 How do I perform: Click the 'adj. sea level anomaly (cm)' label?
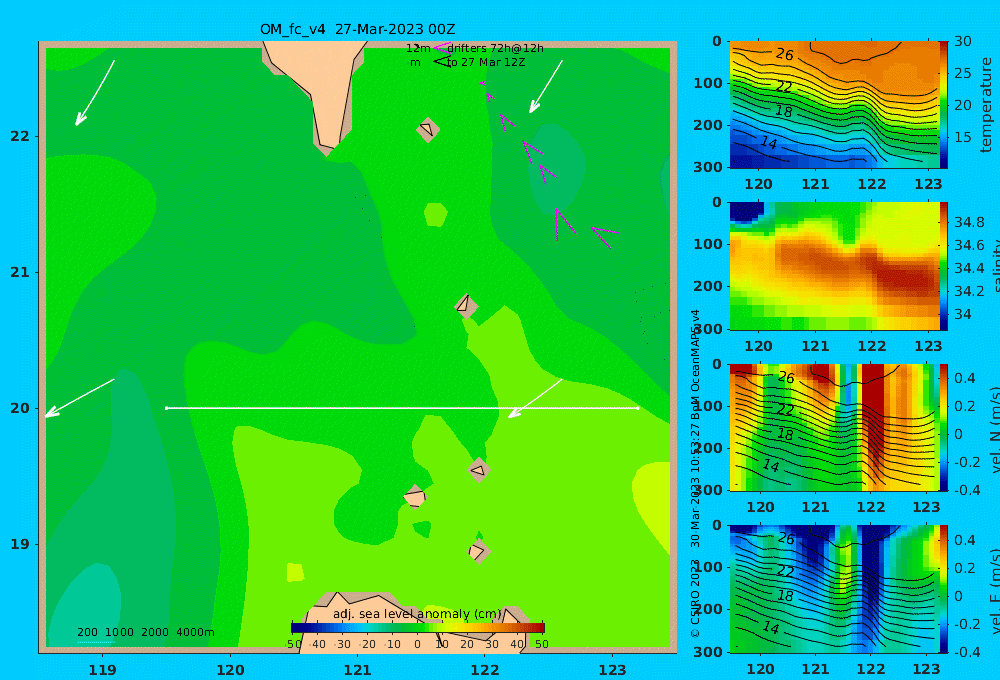tap(417, 614)
